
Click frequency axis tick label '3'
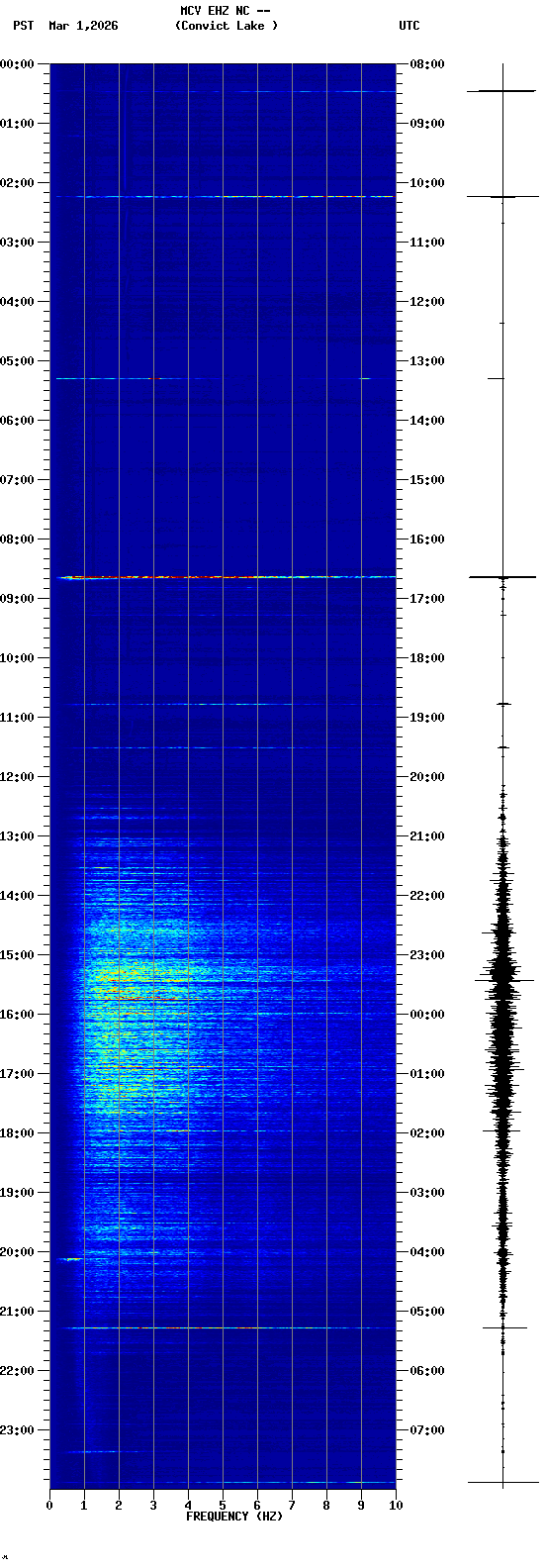click(153, 1506)
